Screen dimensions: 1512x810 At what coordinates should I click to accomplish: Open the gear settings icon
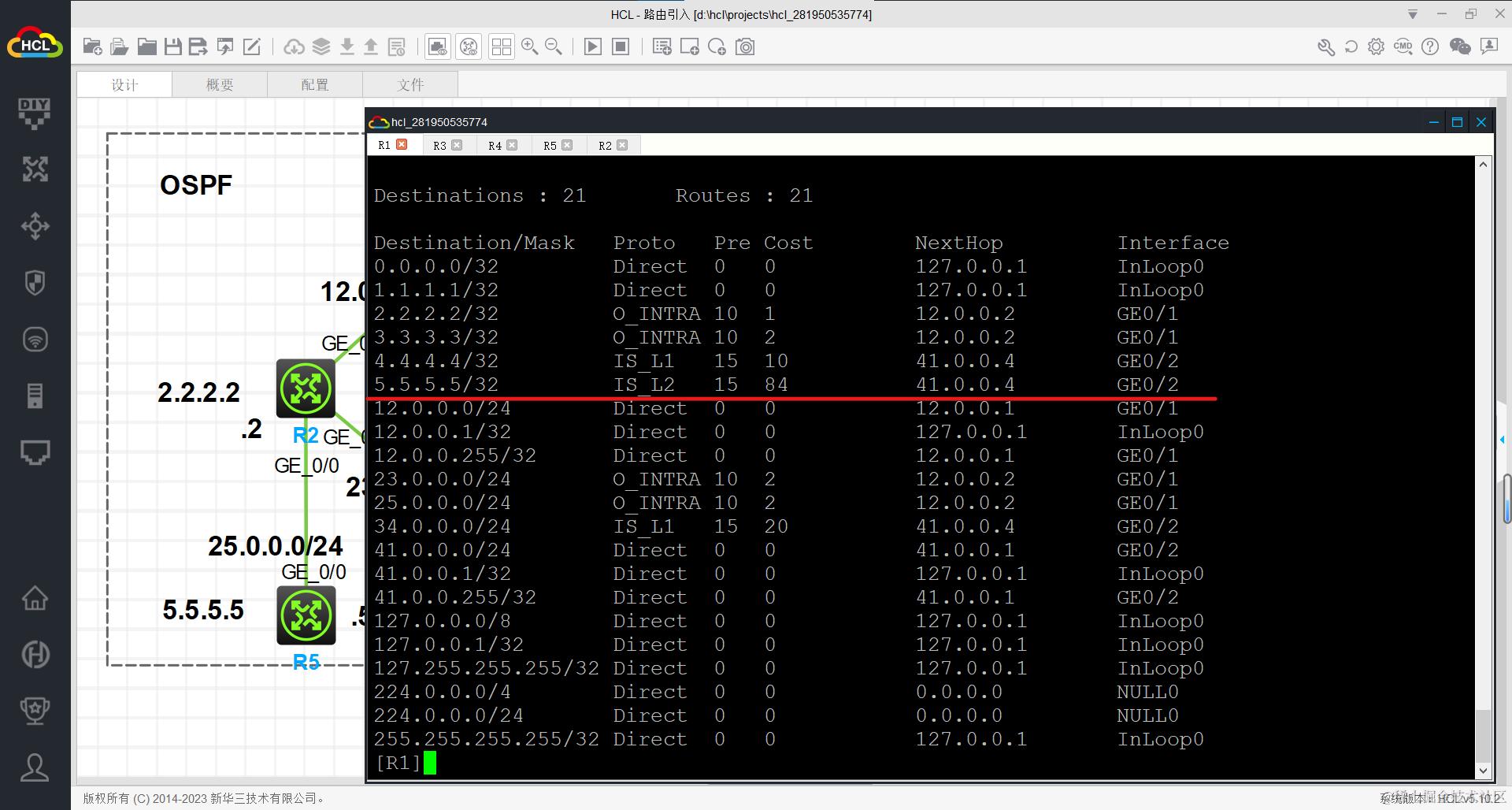pos(1376,46)
